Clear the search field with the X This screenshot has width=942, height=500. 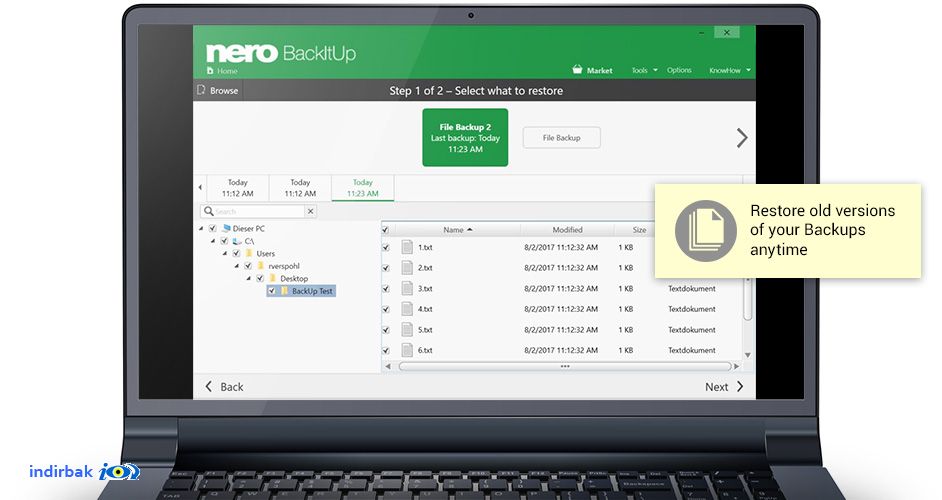pos(310,211)
